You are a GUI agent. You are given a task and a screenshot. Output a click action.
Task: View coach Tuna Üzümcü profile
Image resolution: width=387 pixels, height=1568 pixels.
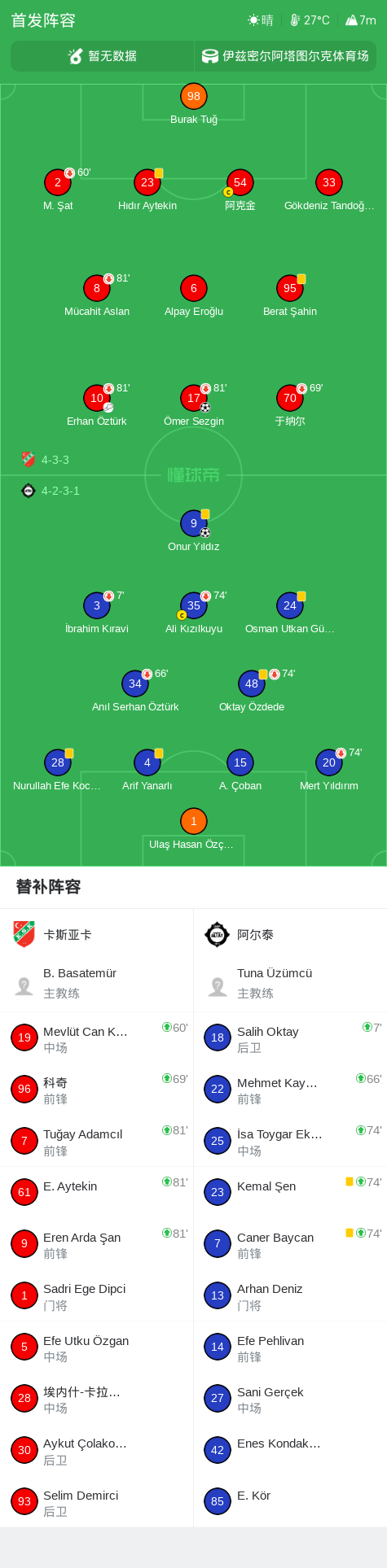point(290,983)
